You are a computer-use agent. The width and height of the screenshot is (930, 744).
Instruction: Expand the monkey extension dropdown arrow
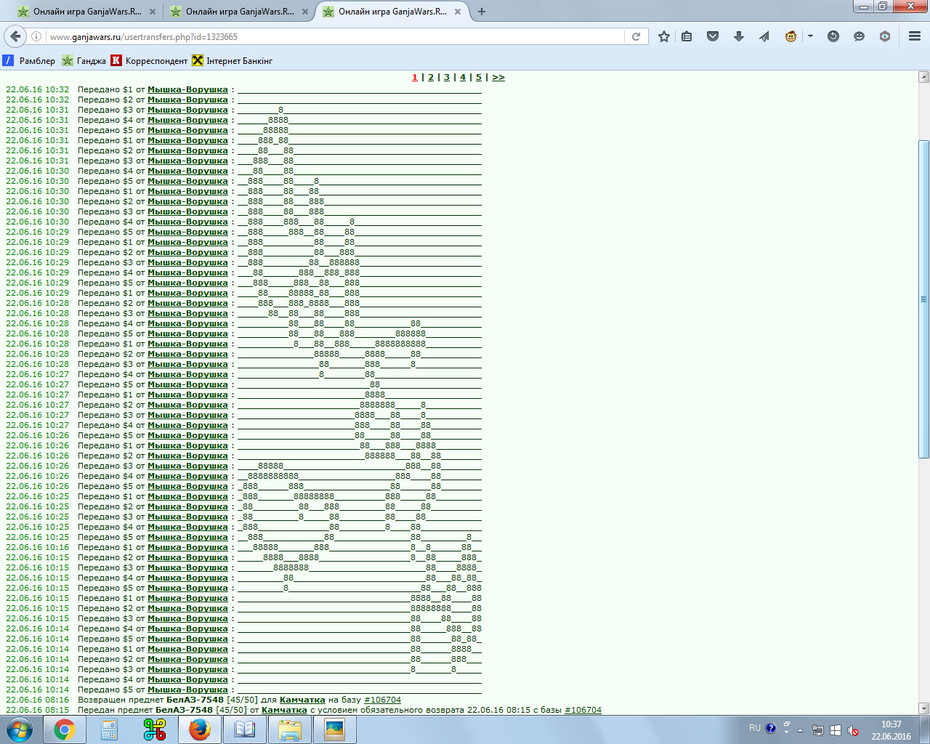point(810,37)
